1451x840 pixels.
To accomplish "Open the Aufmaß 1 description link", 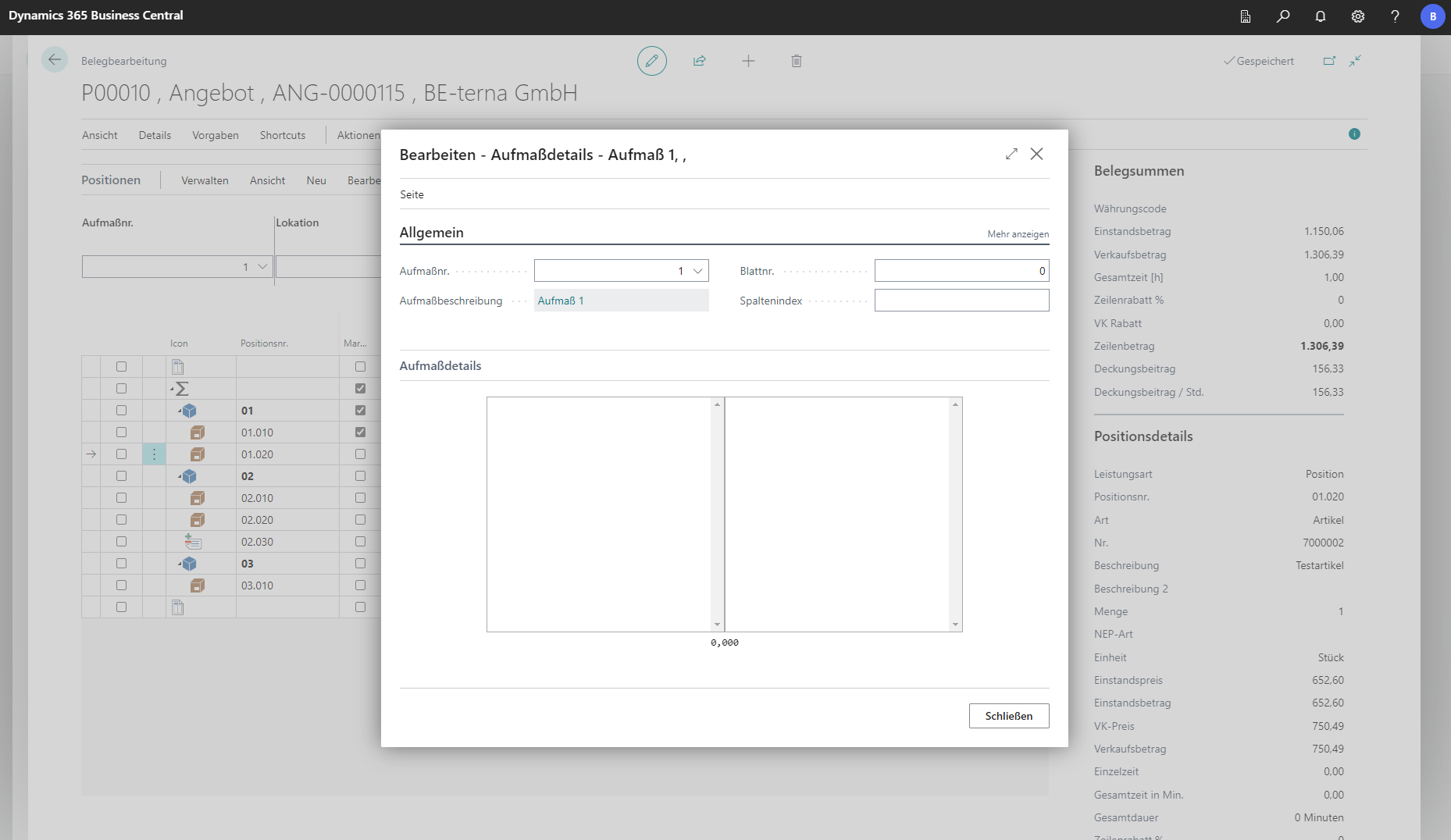I will 561,301.
